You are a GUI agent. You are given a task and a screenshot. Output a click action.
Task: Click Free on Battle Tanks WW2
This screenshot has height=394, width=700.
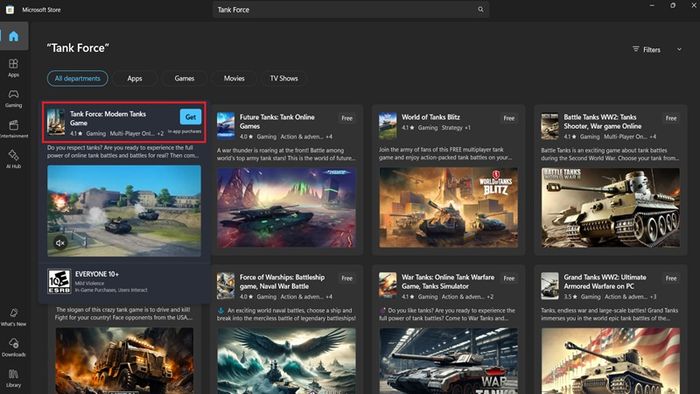[x=671, y=118]
